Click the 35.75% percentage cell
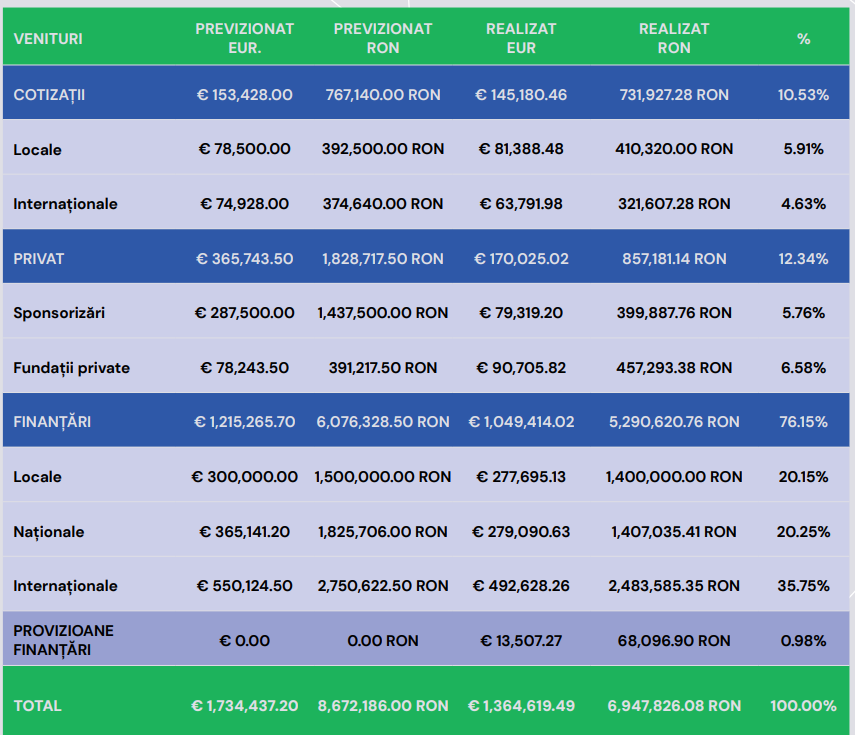Screen dimensions: 855x735 point(803,586)
